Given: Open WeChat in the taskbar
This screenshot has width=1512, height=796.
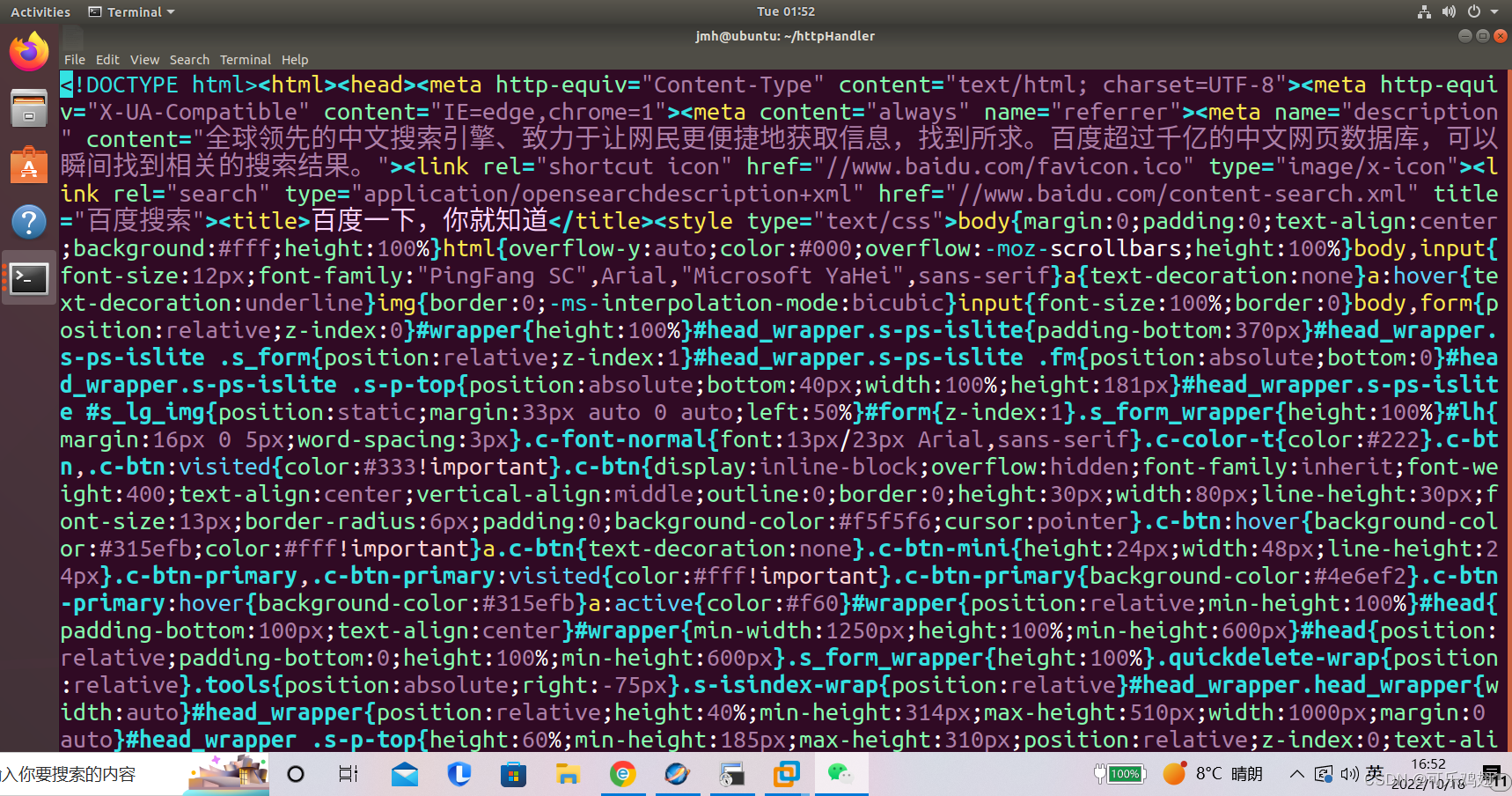Looking at the screenshot, I should [x=840, y=774].
